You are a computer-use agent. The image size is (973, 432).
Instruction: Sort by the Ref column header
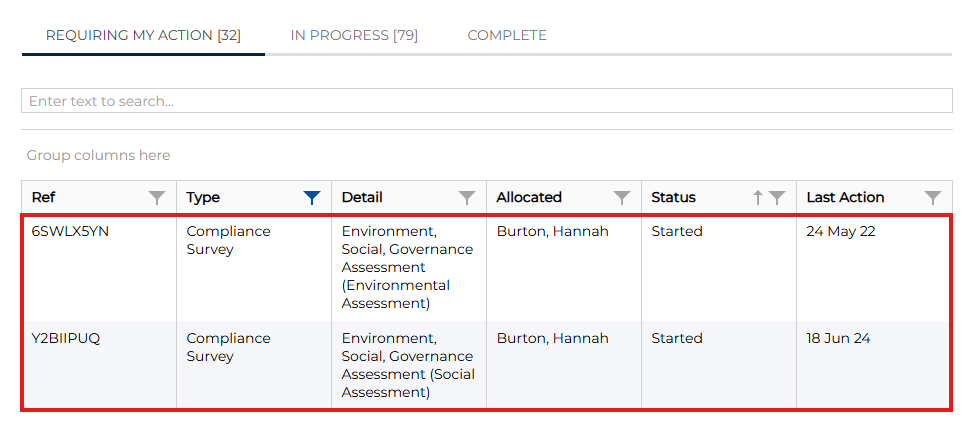click(x=44, y=198)
